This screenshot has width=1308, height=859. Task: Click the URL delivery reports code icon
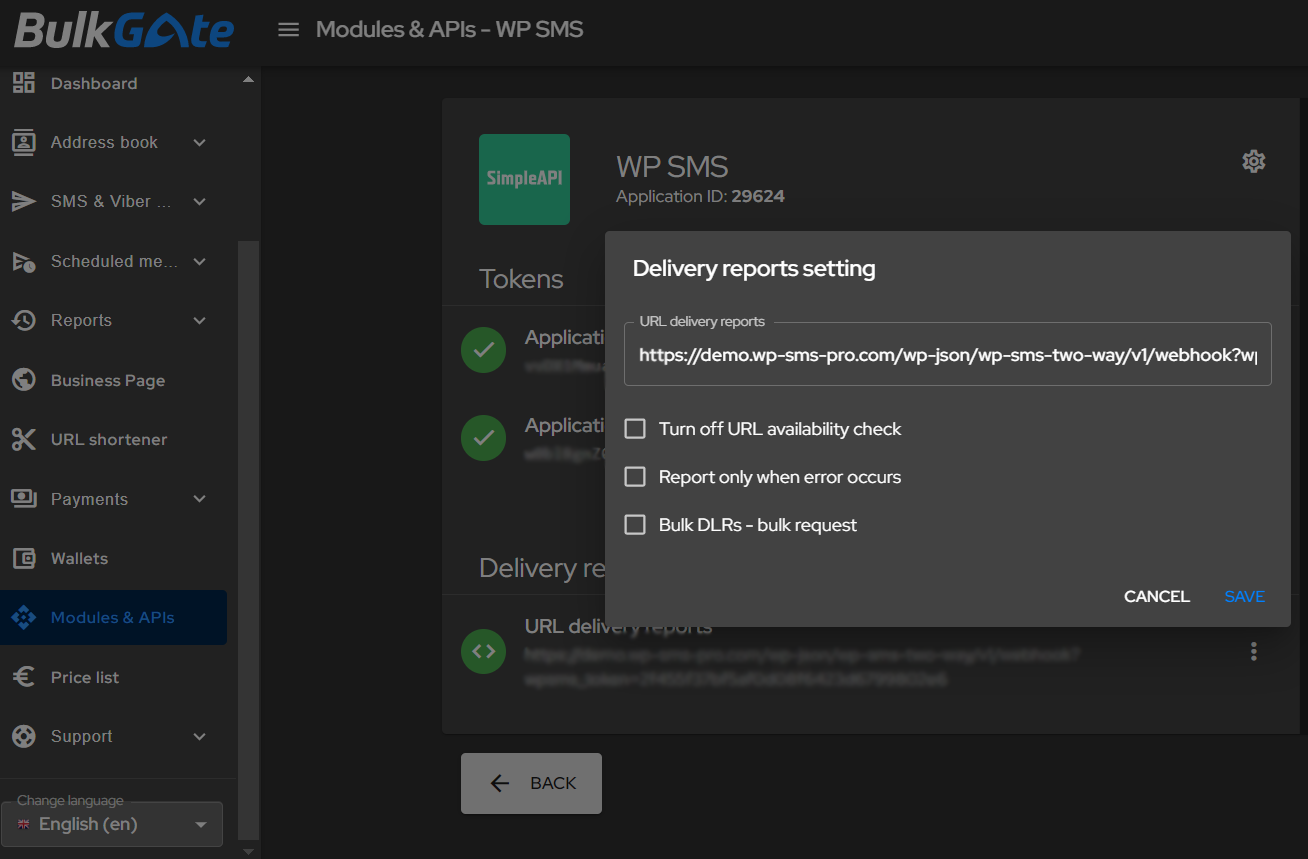click(483, 651)
